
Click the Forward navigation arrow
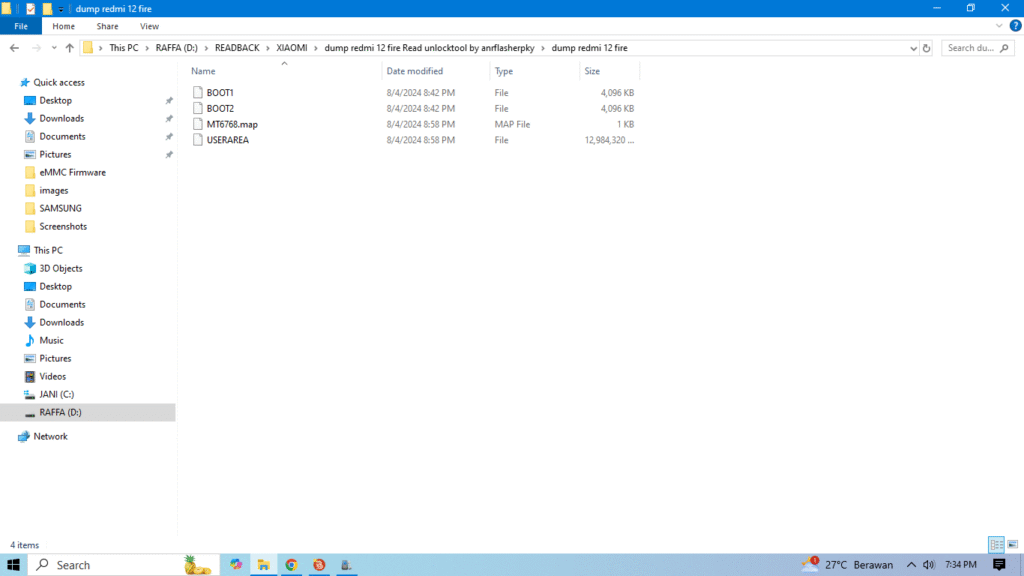click(x=36, y=48)
